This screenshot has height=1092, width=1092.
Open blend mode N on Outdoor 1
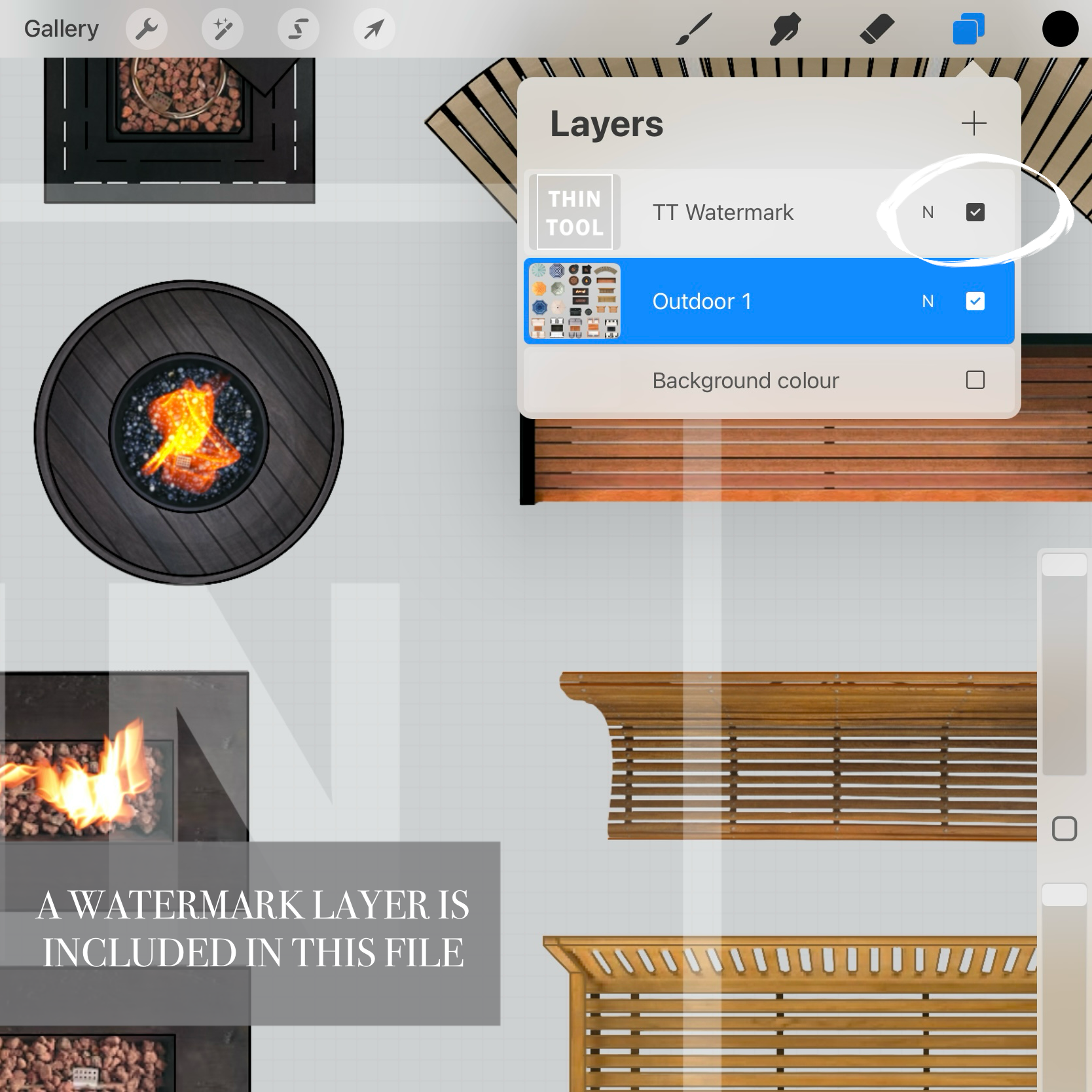928,301
